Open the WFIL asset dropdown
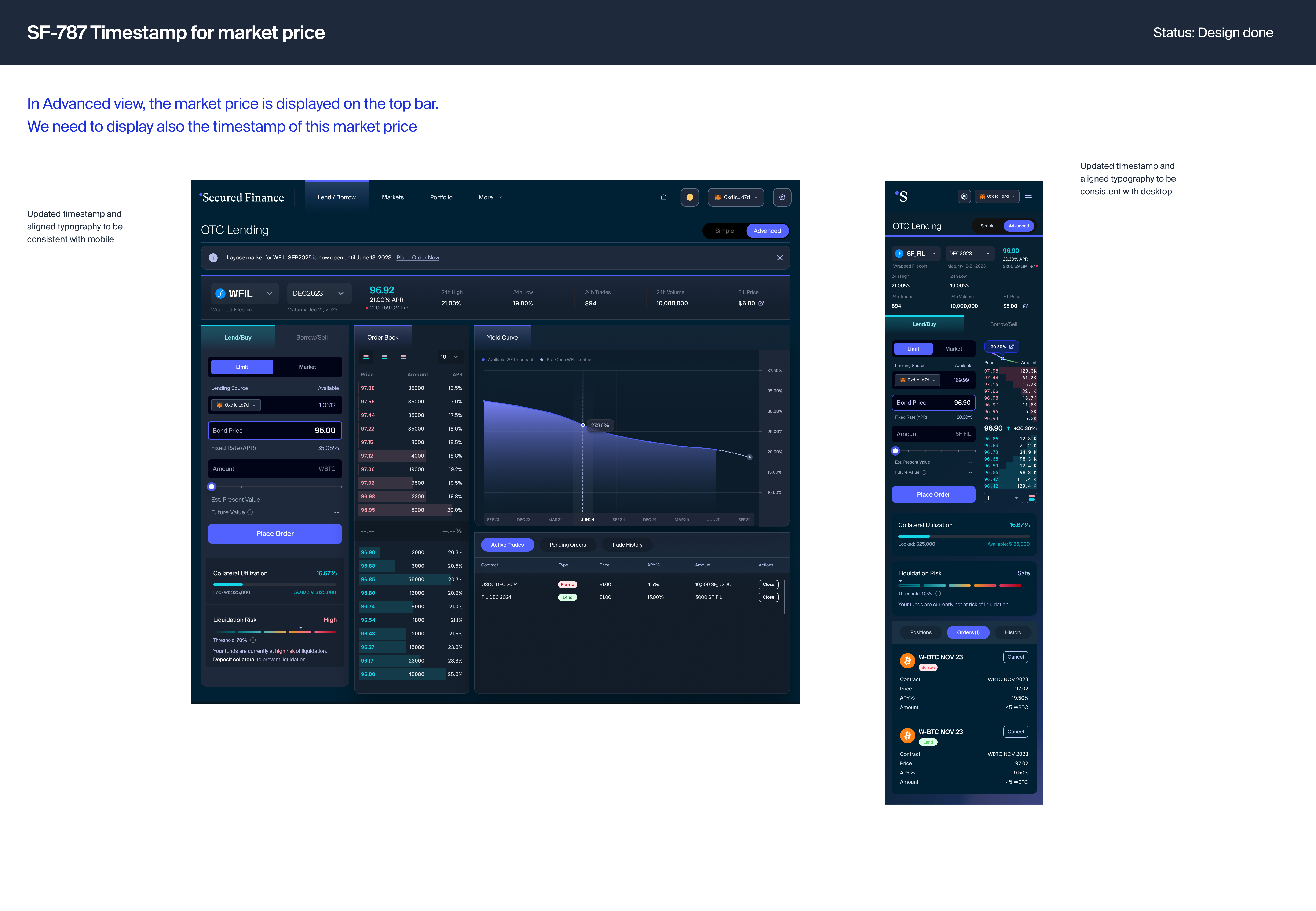Screen dimensions: 1316x911 pos(245,293)
